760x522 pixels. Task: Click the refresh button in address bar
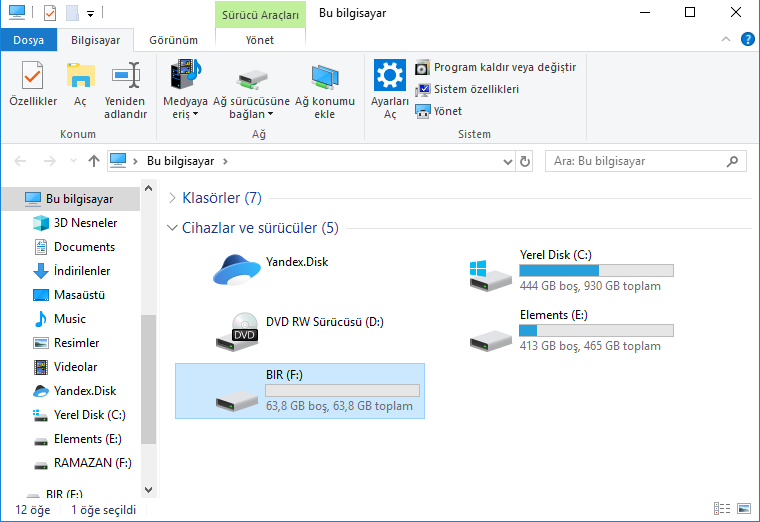coord(525,161)
